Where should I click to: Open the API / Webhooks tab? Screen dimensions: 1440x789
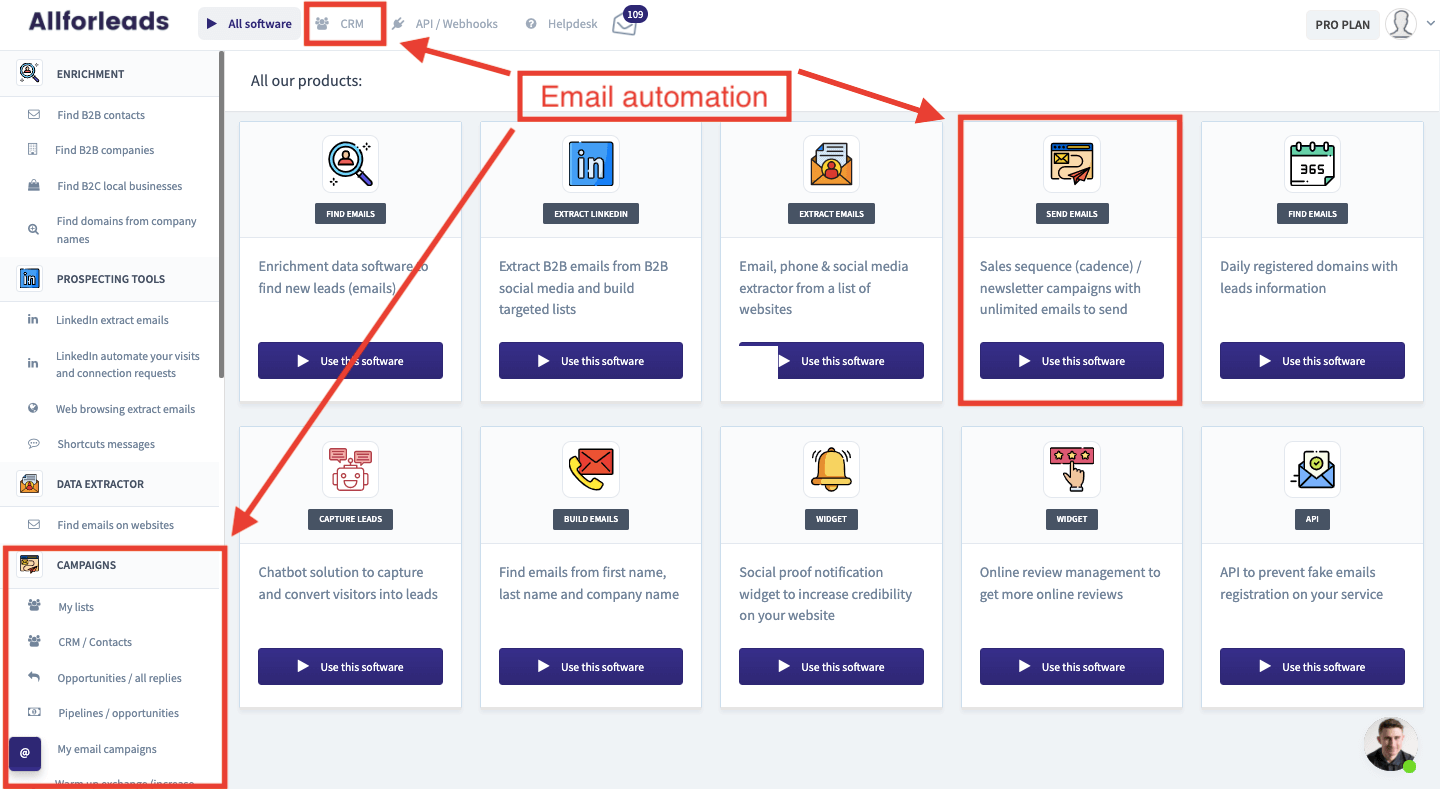coord(445,24)
